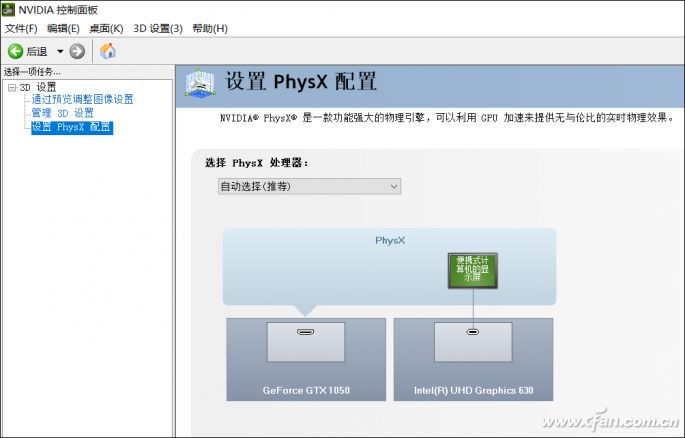Screen dimensions: 685x438
Task: Open the 文件(F) menu
Action: [x=21, y=28]
